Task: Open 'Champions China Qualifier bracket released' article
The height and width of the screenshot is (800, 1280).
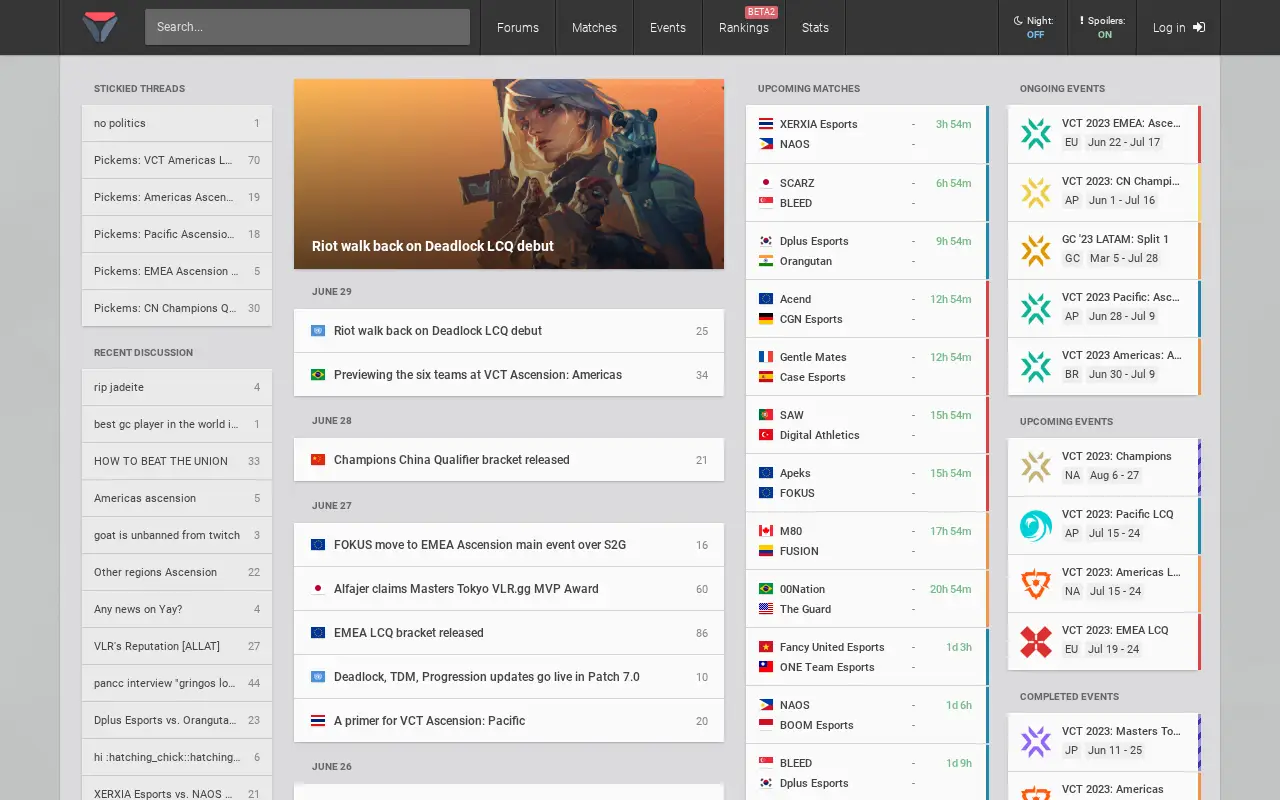Action: (509, 460)
